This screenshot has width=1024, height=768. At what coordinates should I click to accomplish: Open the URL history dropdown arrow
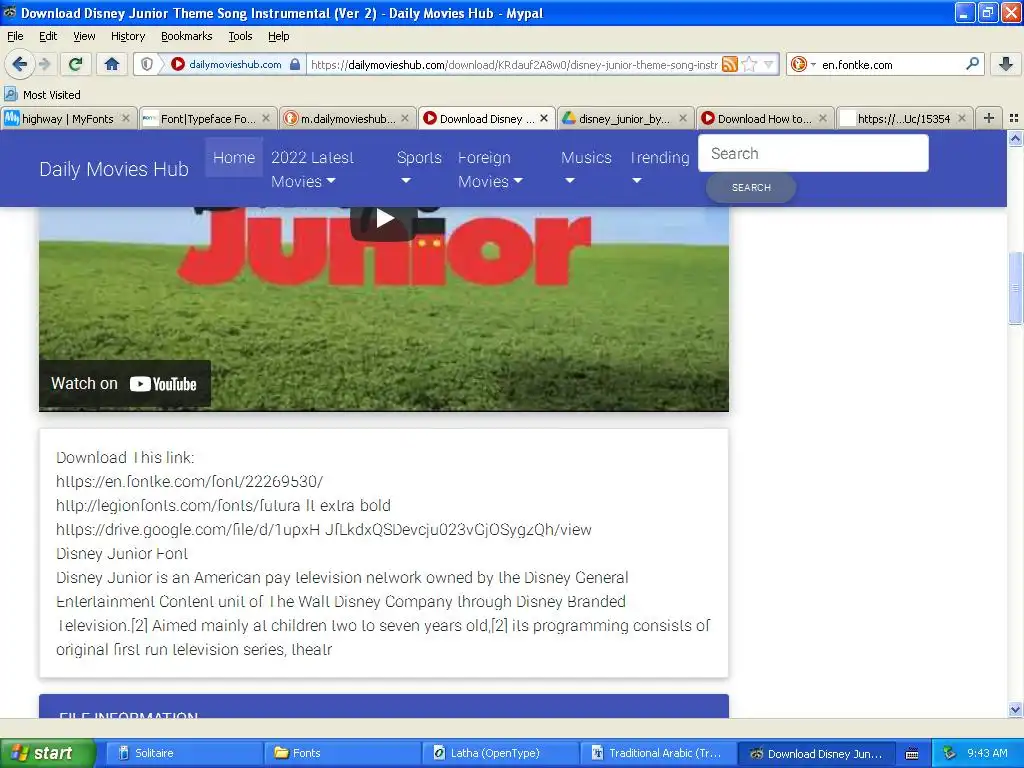[x=768, y=64]
